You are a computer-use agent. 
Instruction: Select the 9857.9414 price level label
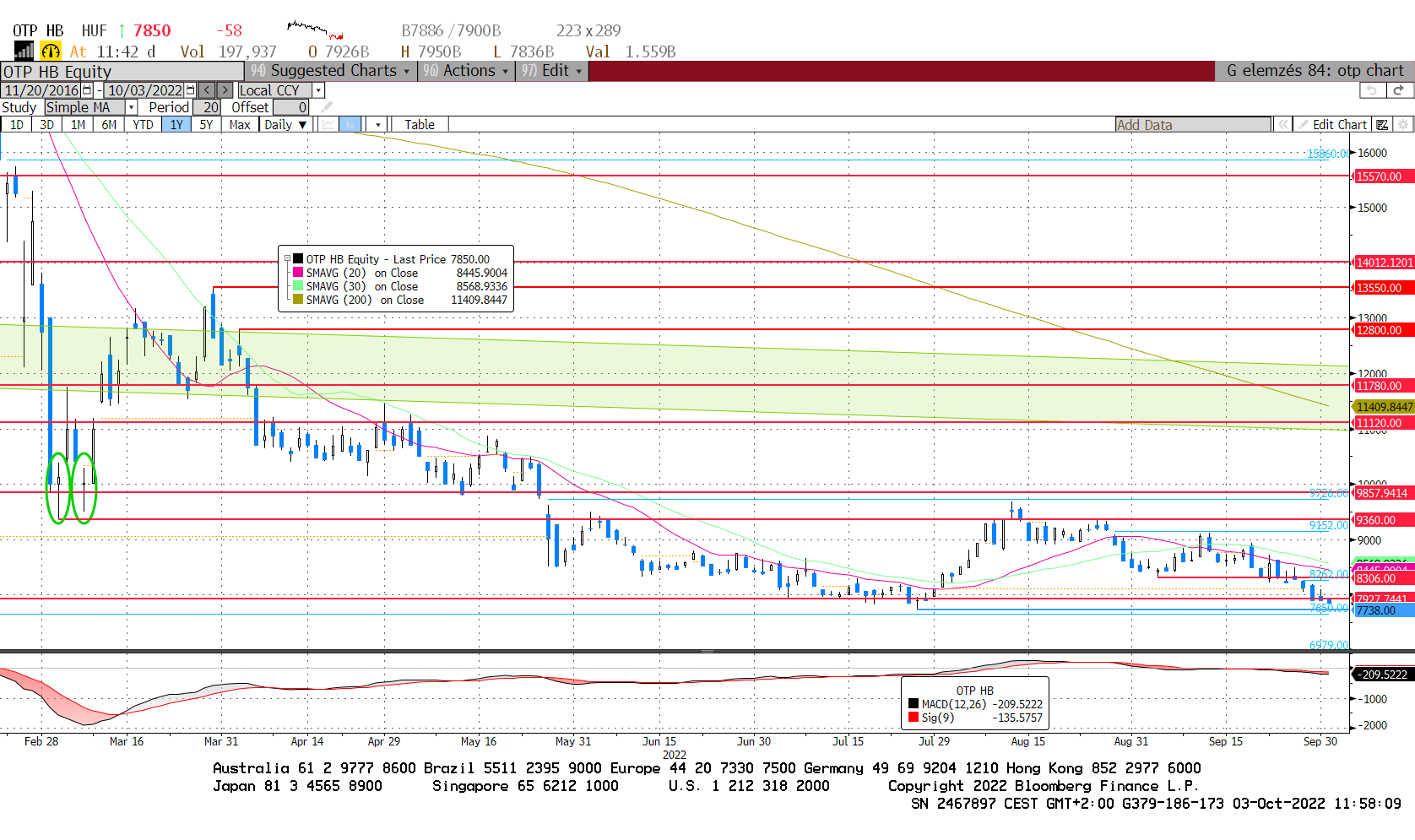1384,493
